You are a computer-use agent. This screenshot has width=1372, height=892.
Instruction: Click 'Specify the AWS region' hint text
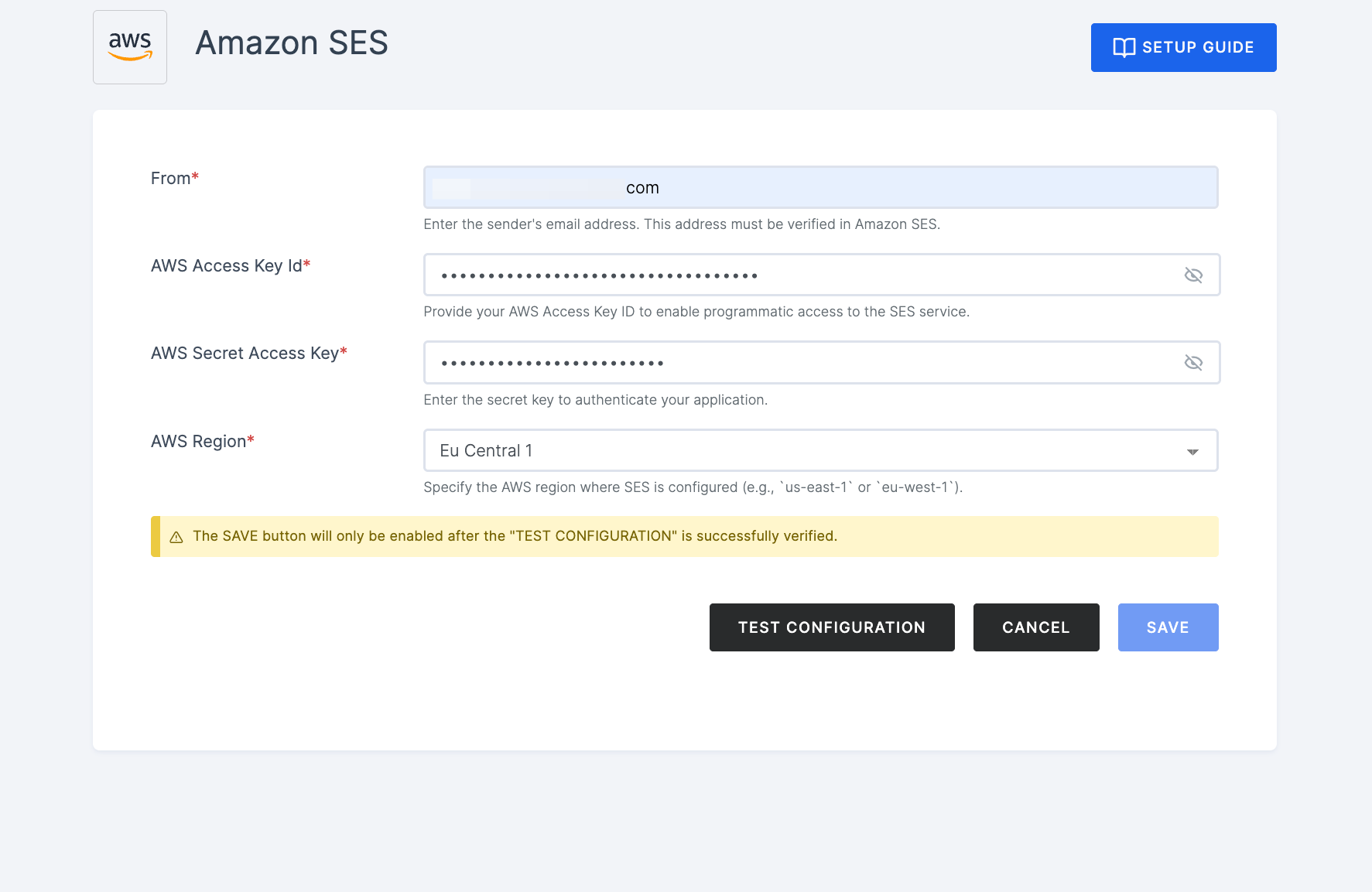point(693,487)
